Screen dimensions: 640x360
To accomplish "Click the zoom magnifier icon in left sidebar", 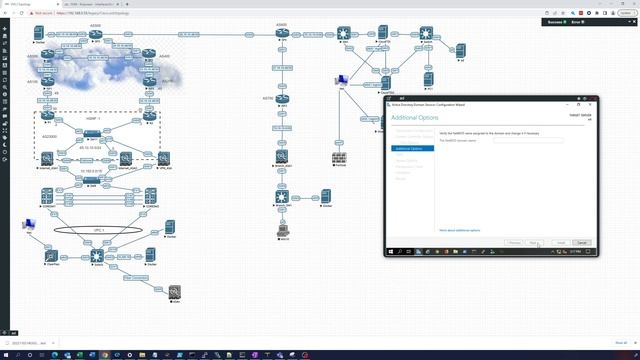I will (x=4, y=87).
